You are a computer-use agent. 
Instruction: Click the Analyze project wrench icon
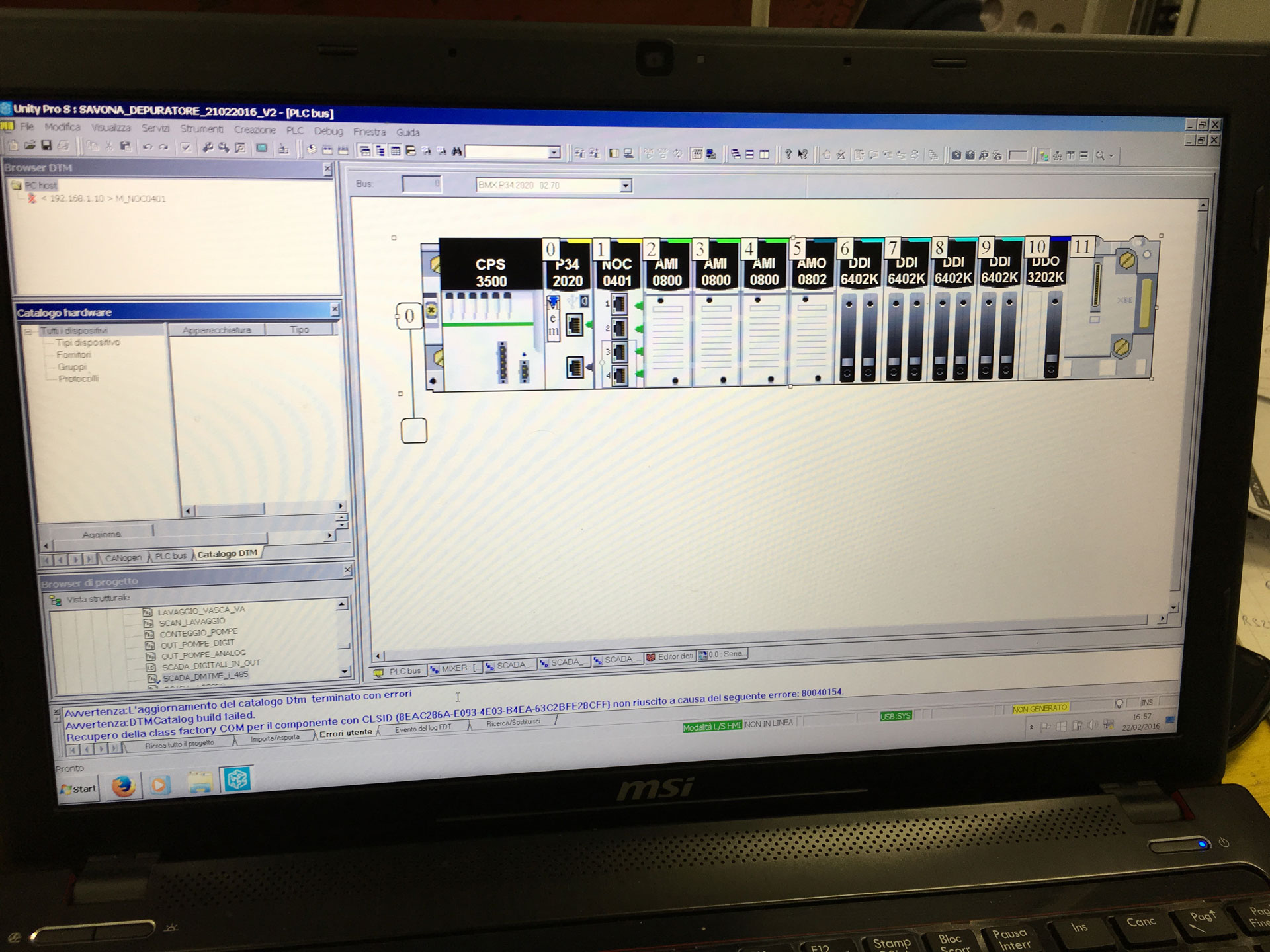[208, 148]
